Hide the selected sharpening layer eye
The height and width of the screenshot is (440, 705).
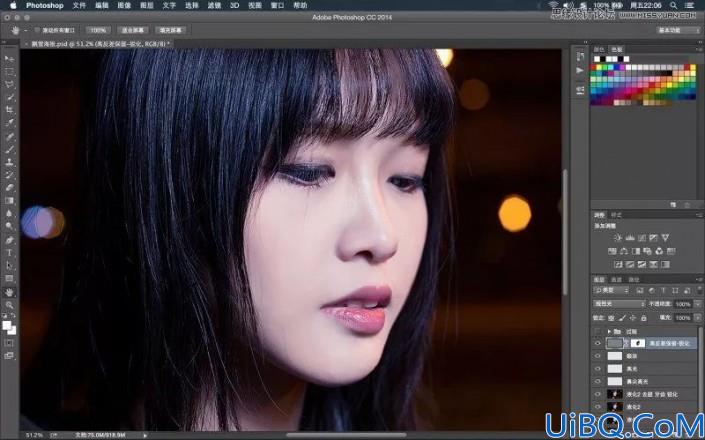[598, 343]
